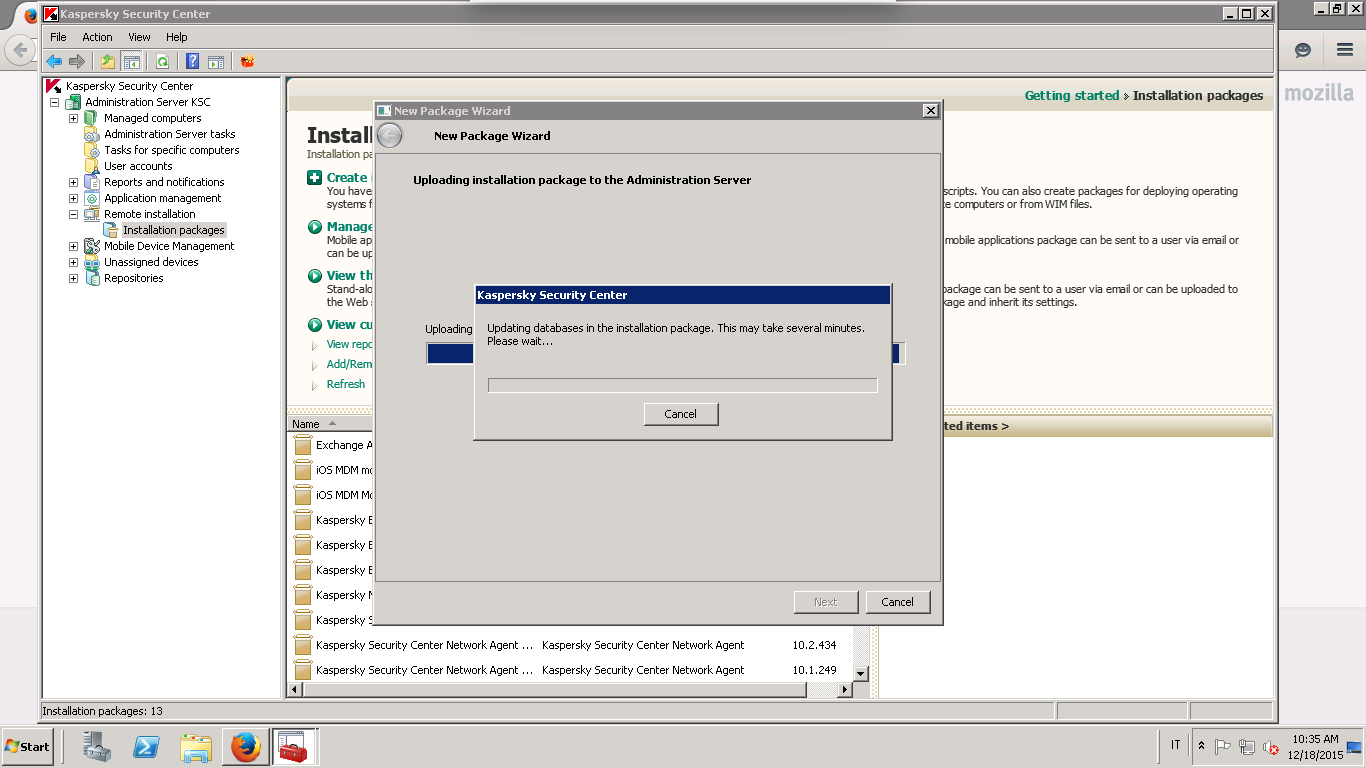Screen dimensions: 1366x768
Task: Click the wizard's round back arrow button
Action: coord(390,136)
